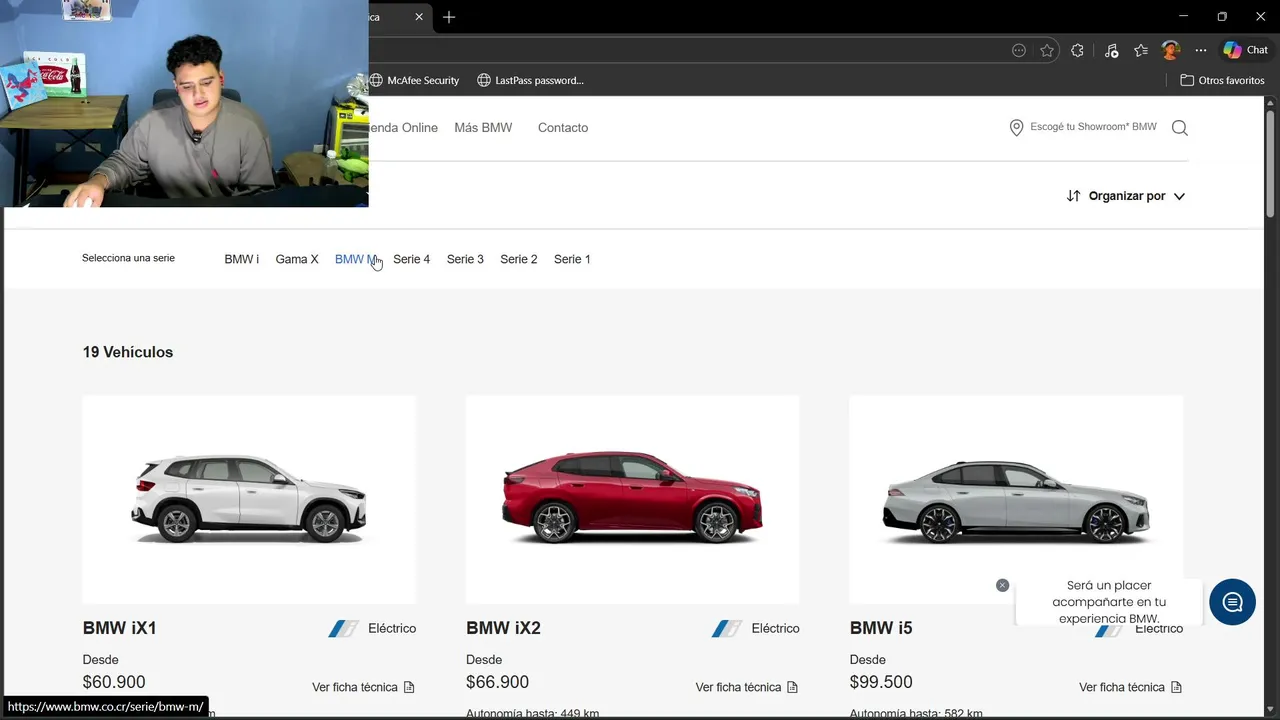
Task: Open the Más BMW menu
Action: [x=483, y=127]
